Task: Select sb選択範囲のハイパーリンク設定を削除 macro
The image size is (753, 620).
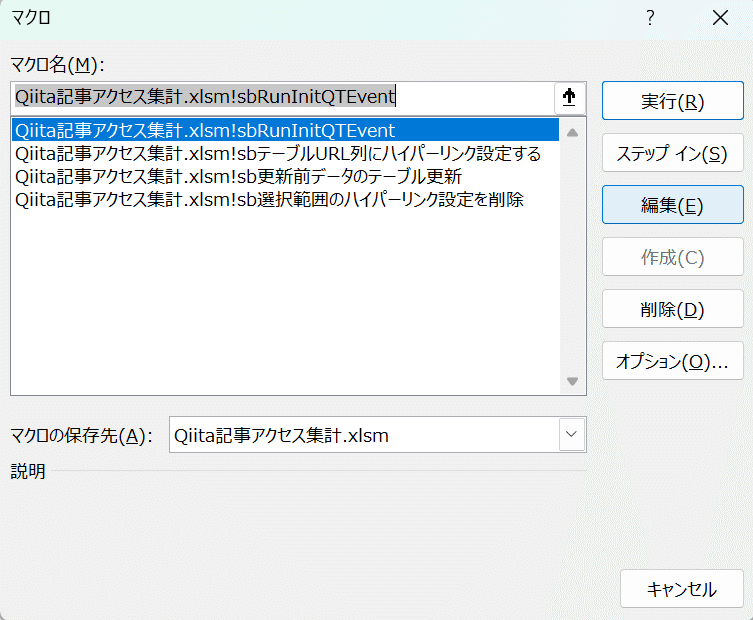Action: (285, 199)
